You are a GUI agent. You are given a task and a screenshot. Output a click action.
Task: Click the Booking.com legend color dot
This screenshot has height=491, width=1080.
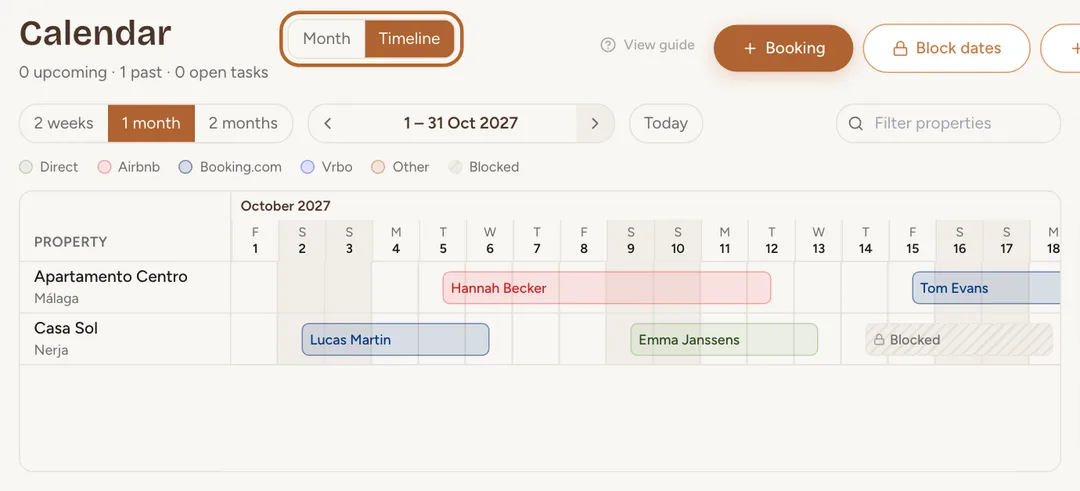[185, 167]
